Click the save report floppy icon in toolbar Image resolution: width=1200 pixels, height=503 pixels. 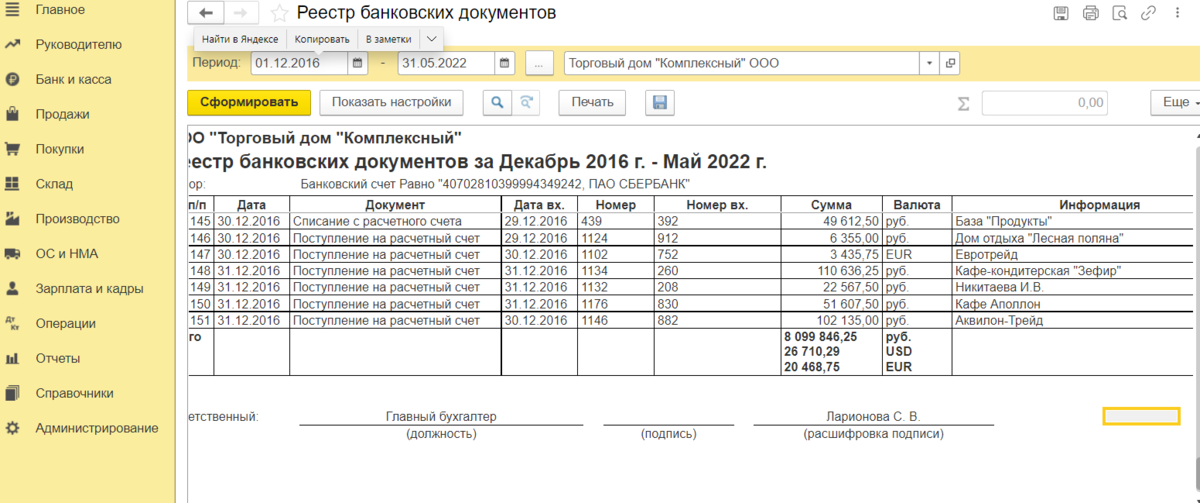point(659,102)
